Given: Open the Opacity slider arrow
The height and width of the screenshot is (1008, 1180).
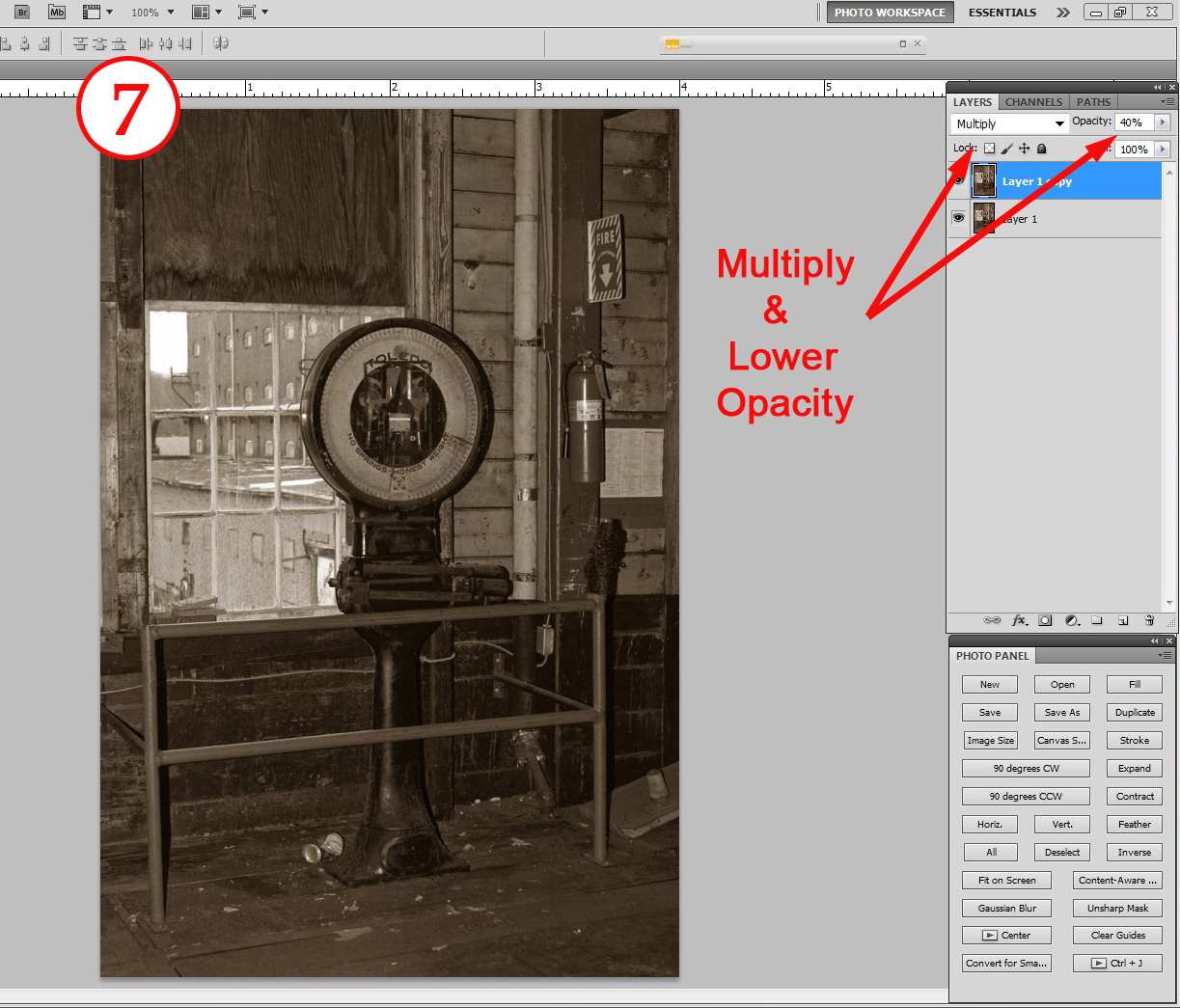Looking at the screenshot, I should tap(1162, 122).
